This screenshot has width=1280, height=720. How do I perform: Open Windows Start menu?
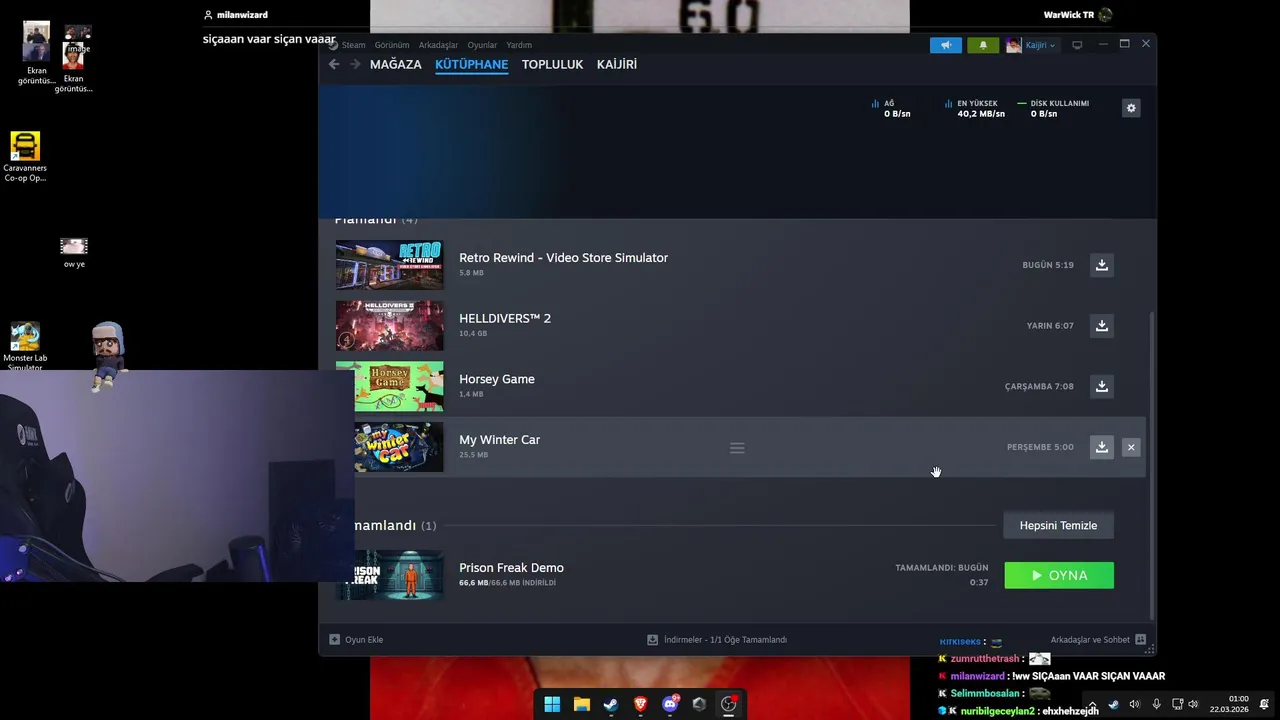point(552,704)
